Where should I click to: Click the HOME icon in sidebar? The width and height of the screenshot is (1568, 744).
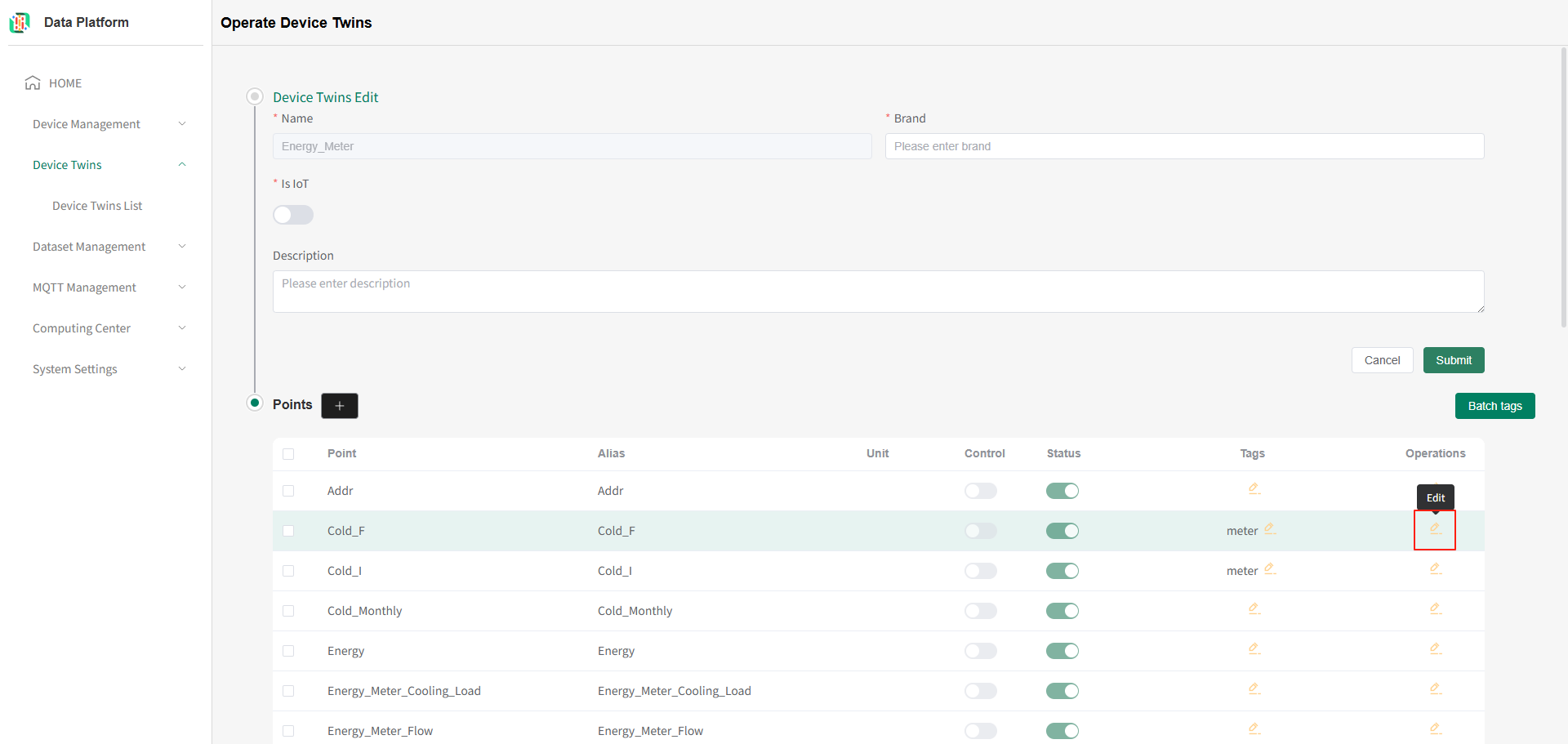33,83
